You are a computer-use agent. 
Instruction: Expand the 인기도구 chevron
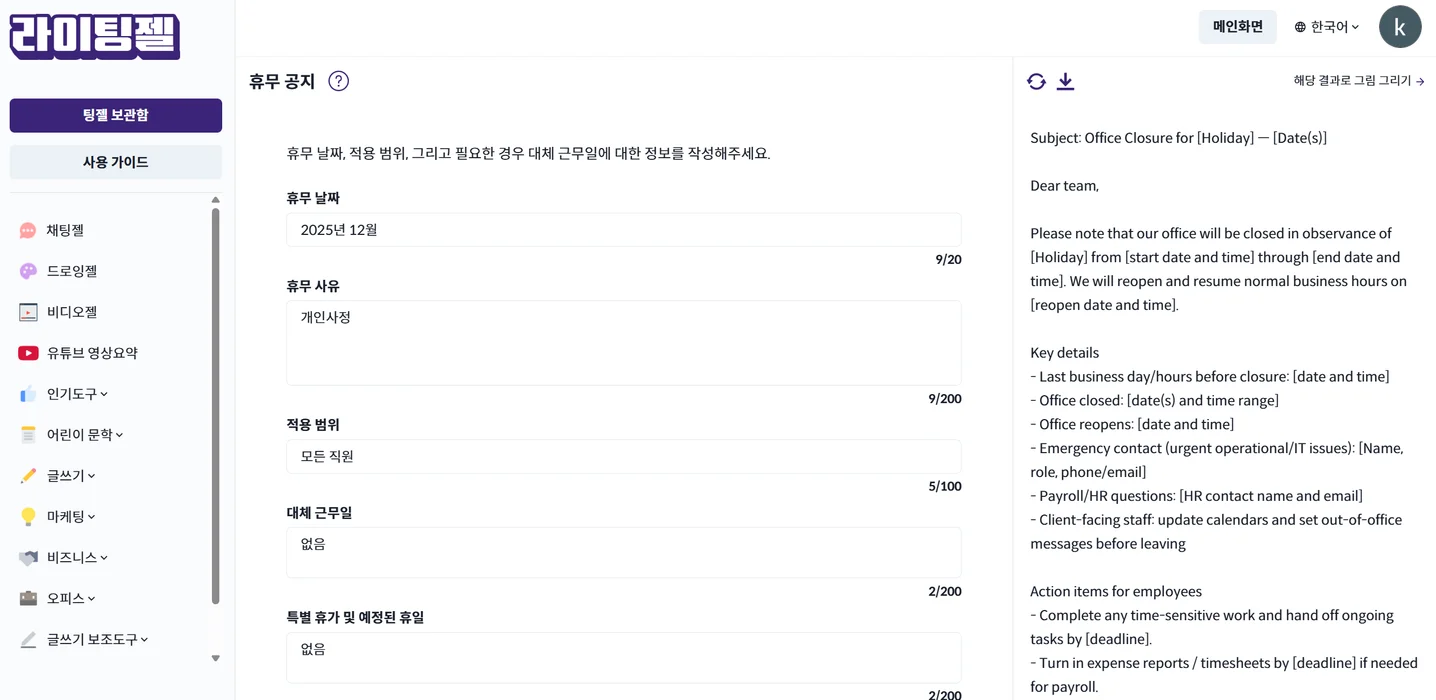point(104,394)
